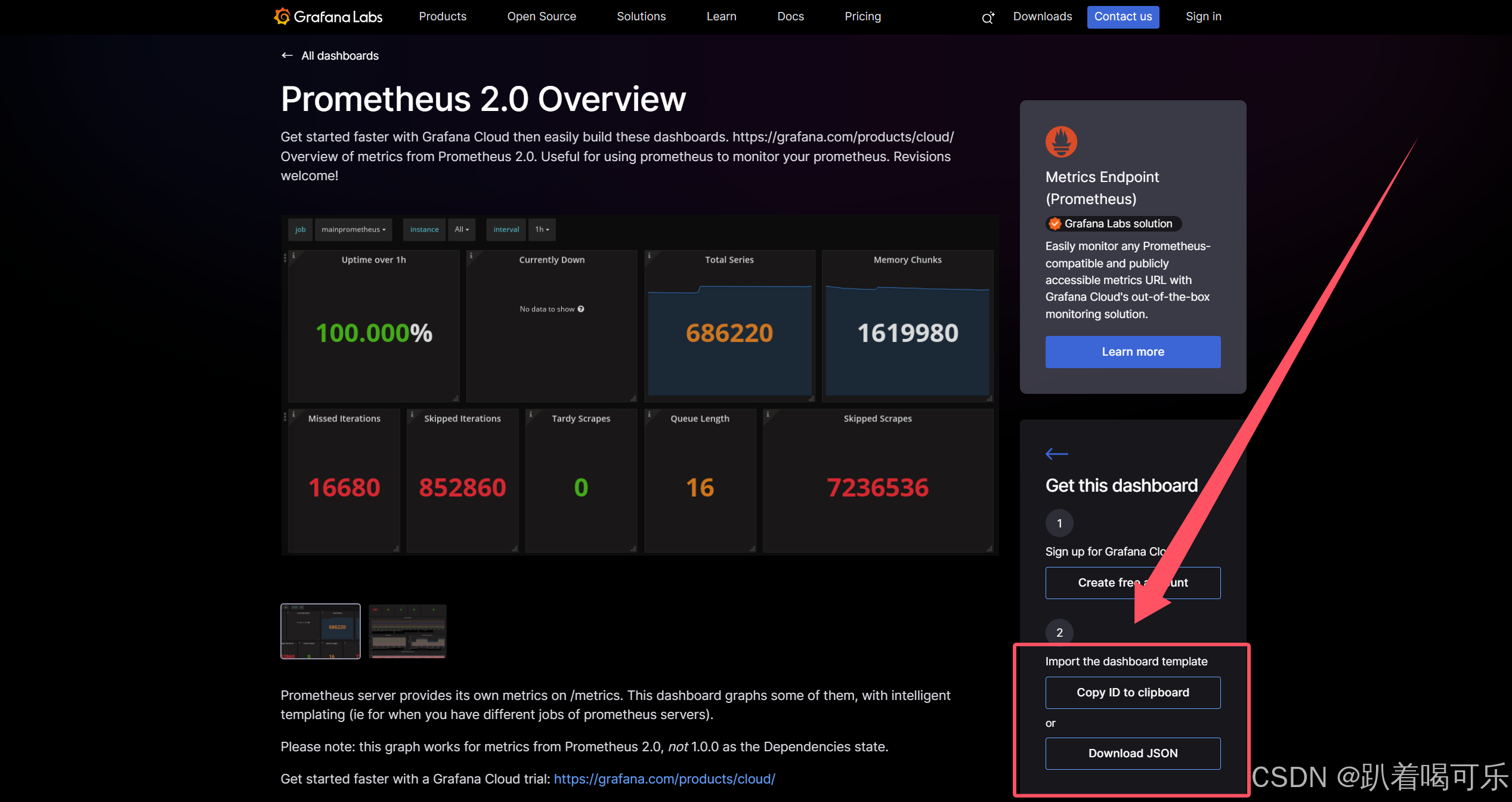Click the info icon on Total Series panel
Screen dimensions: 1512x802
(x=649, y=255)
